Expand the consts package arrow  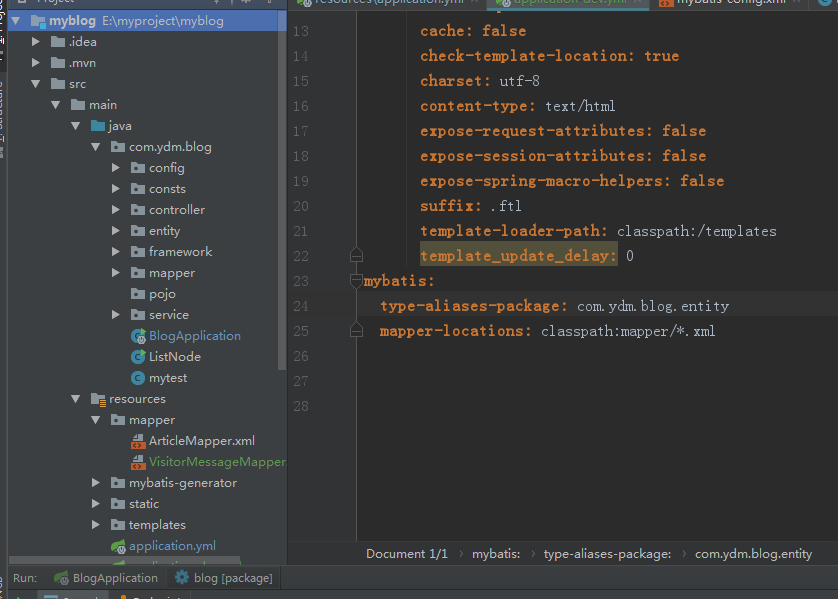coord(115,189)
